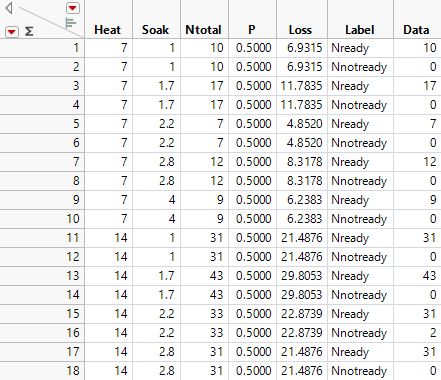Click Soak value 2.2 in row 6

point(166,143)
